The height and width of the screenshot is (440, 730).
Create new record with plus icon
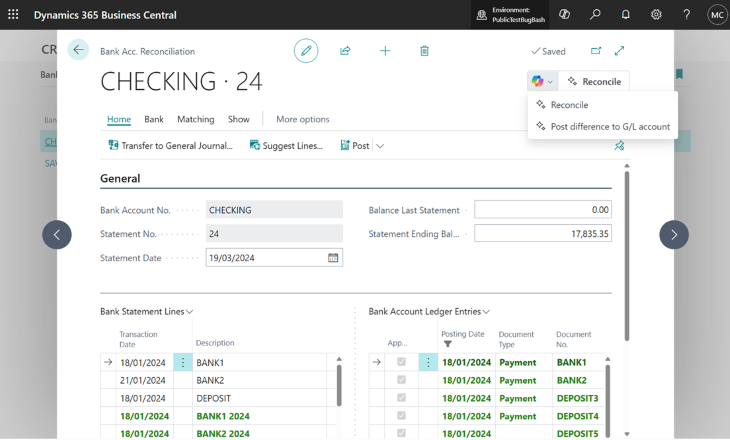385,51
